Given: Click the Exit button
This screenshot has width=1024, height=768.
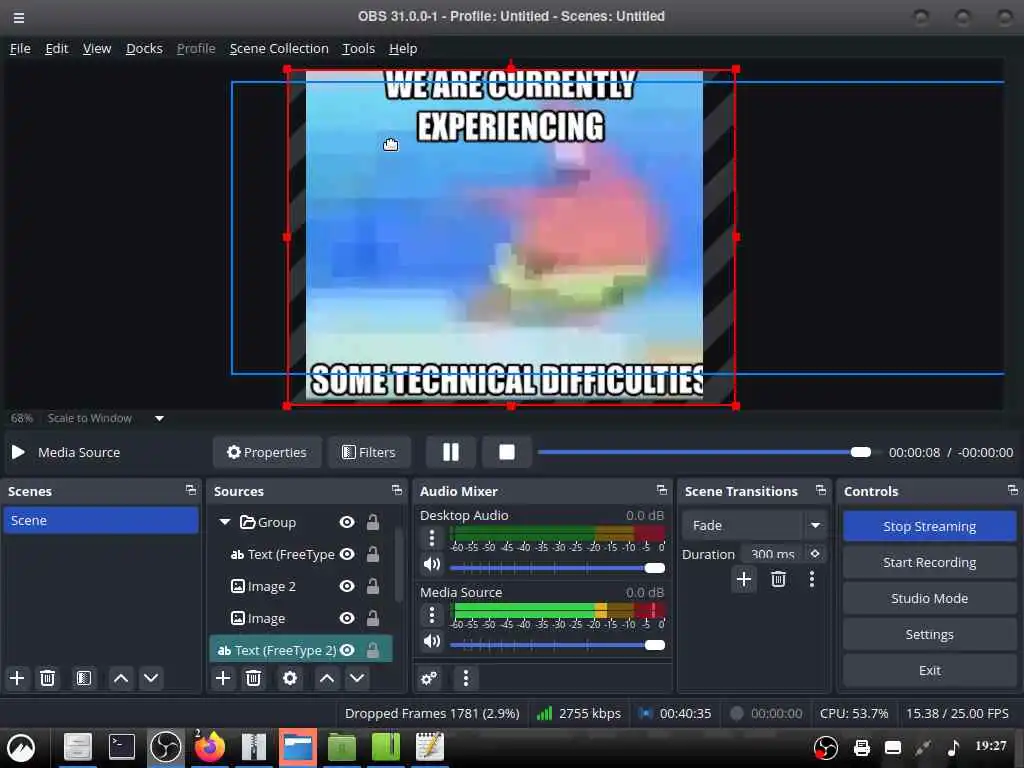Looking at the screenshot, I should (929, 670).
